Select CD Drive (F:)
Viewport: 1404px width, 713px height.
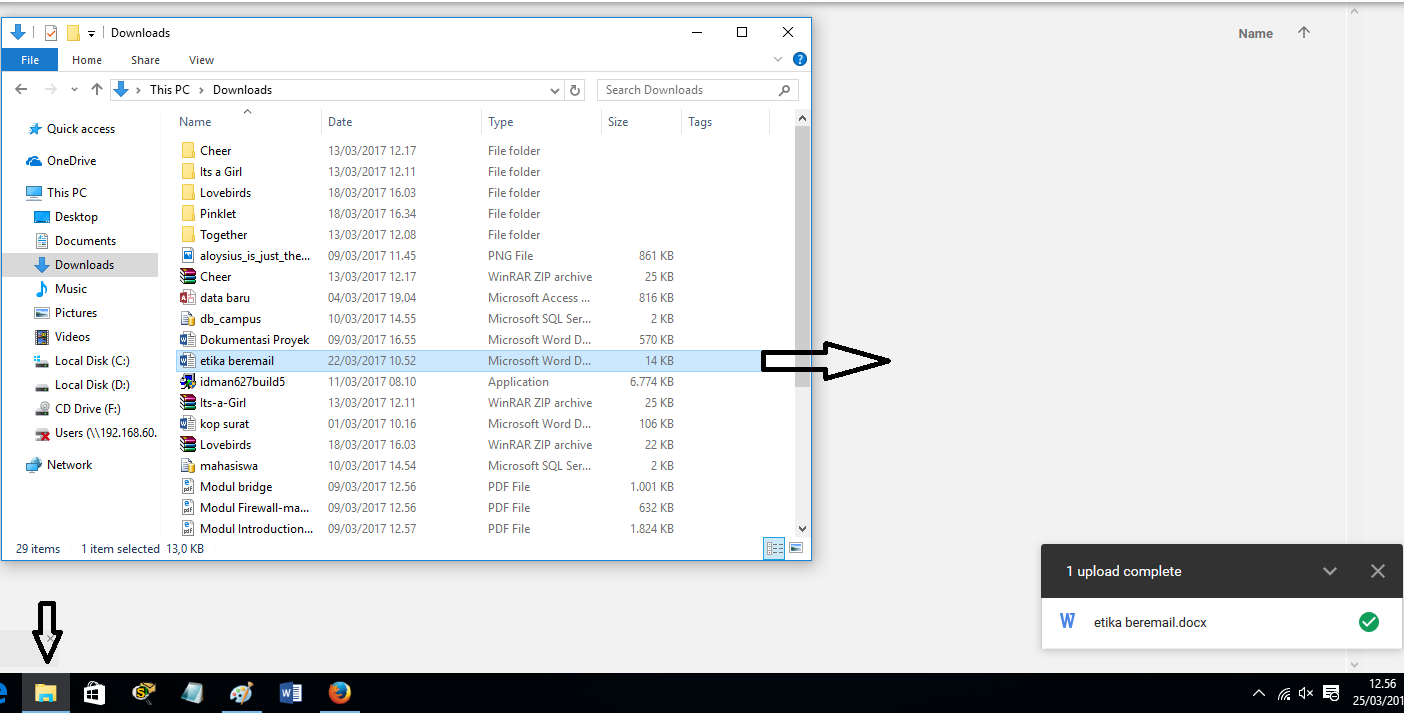point(87,409)
